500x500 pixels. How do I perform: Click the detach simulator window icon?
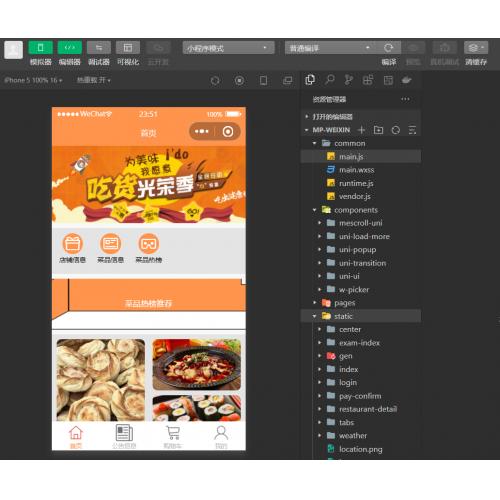coord(287,80)
